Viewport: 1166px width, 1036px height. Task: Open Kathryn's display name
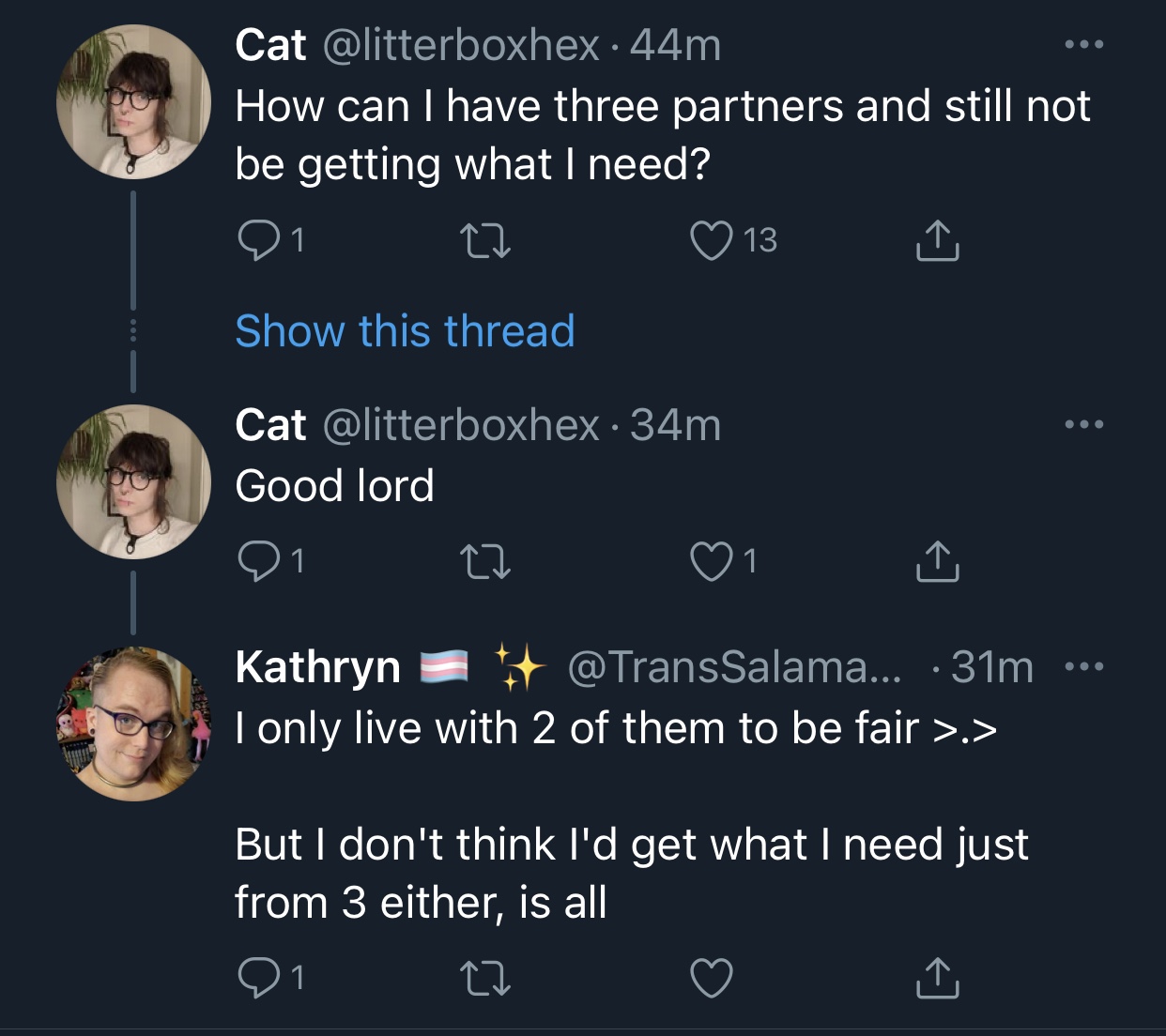click(317, 667)
